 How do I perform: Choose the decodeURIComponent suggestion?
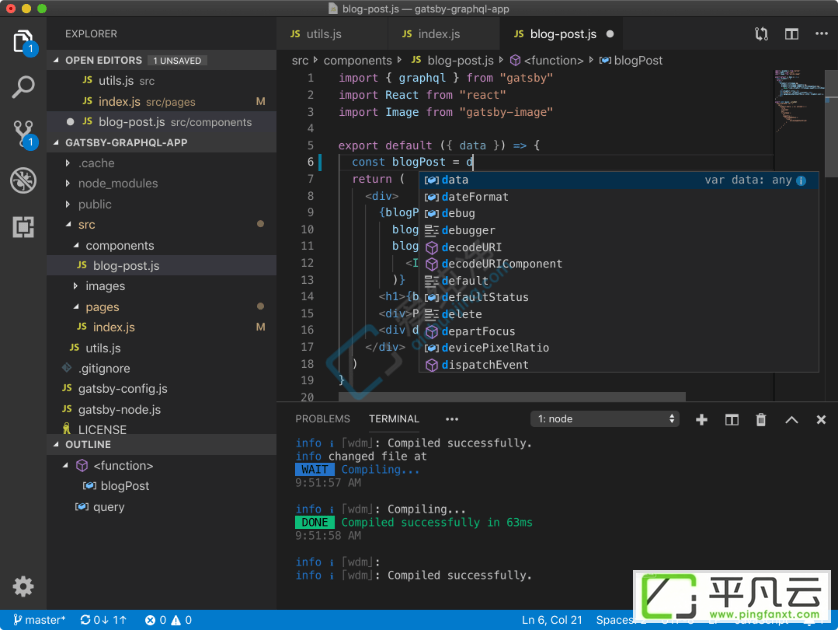619,264
